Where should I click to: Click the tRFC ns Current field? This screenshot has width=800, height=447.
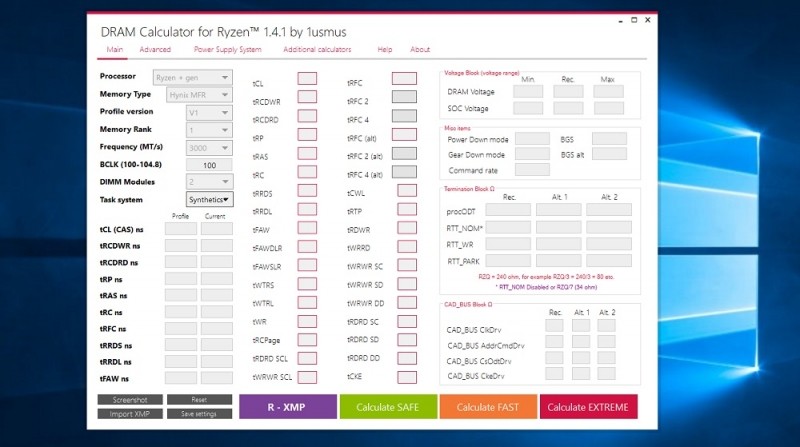pyautogui.click(x=216, y=328)
